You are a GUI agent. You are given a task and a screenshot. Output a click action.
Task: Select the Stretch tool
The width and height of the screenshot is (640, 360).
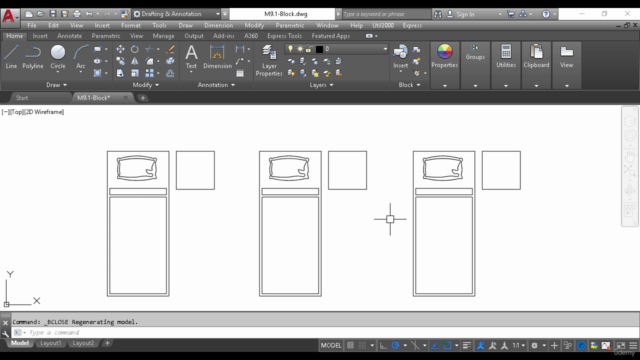[120, 73]
